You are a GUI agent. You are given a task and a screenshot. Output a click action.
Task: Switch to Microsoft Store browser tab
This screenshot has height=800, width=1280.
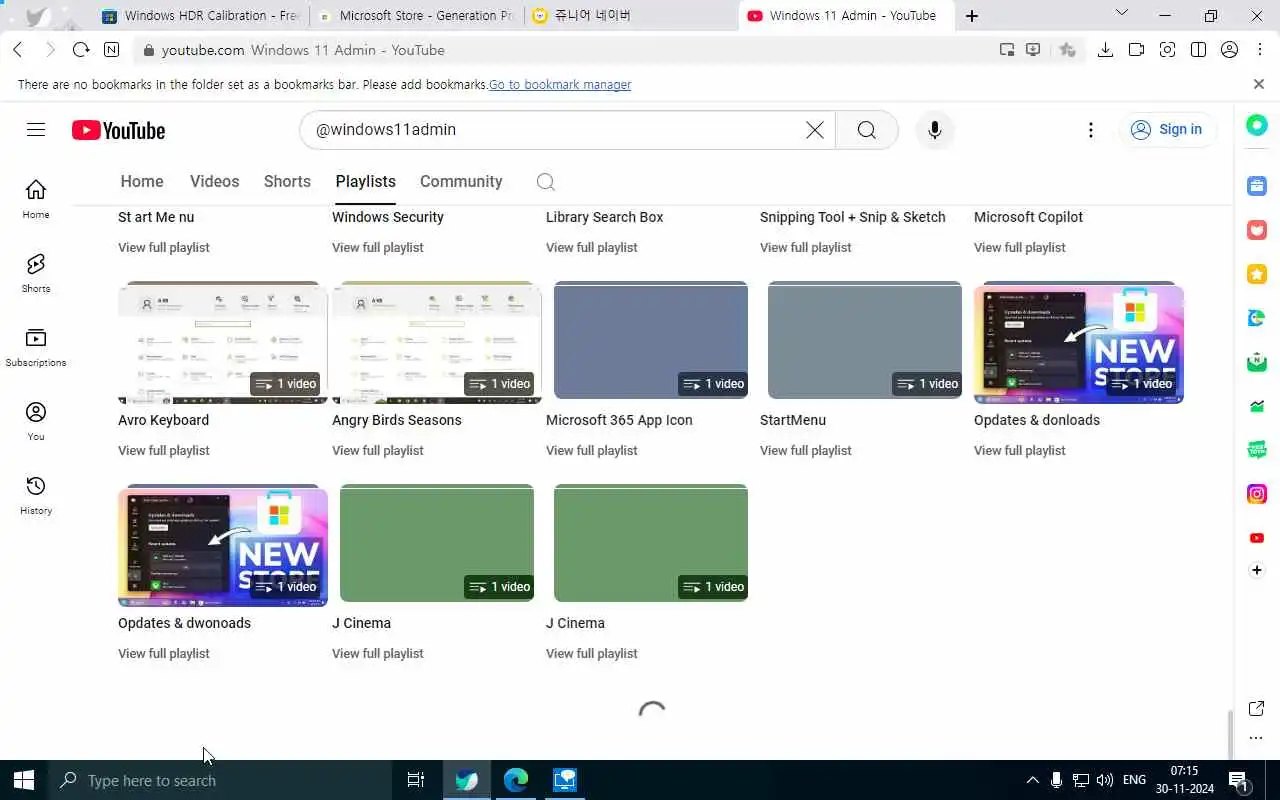tap(416, 15)
